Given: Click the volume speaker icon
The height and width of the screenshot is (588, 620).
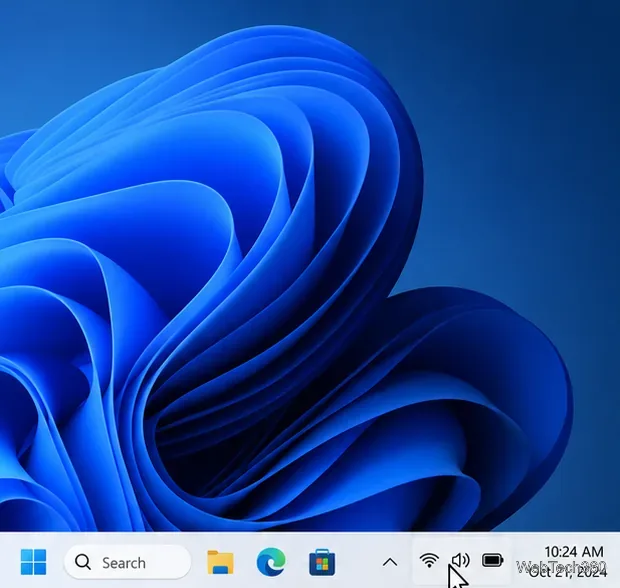Looking at the screenshot, I should point(460,560).
